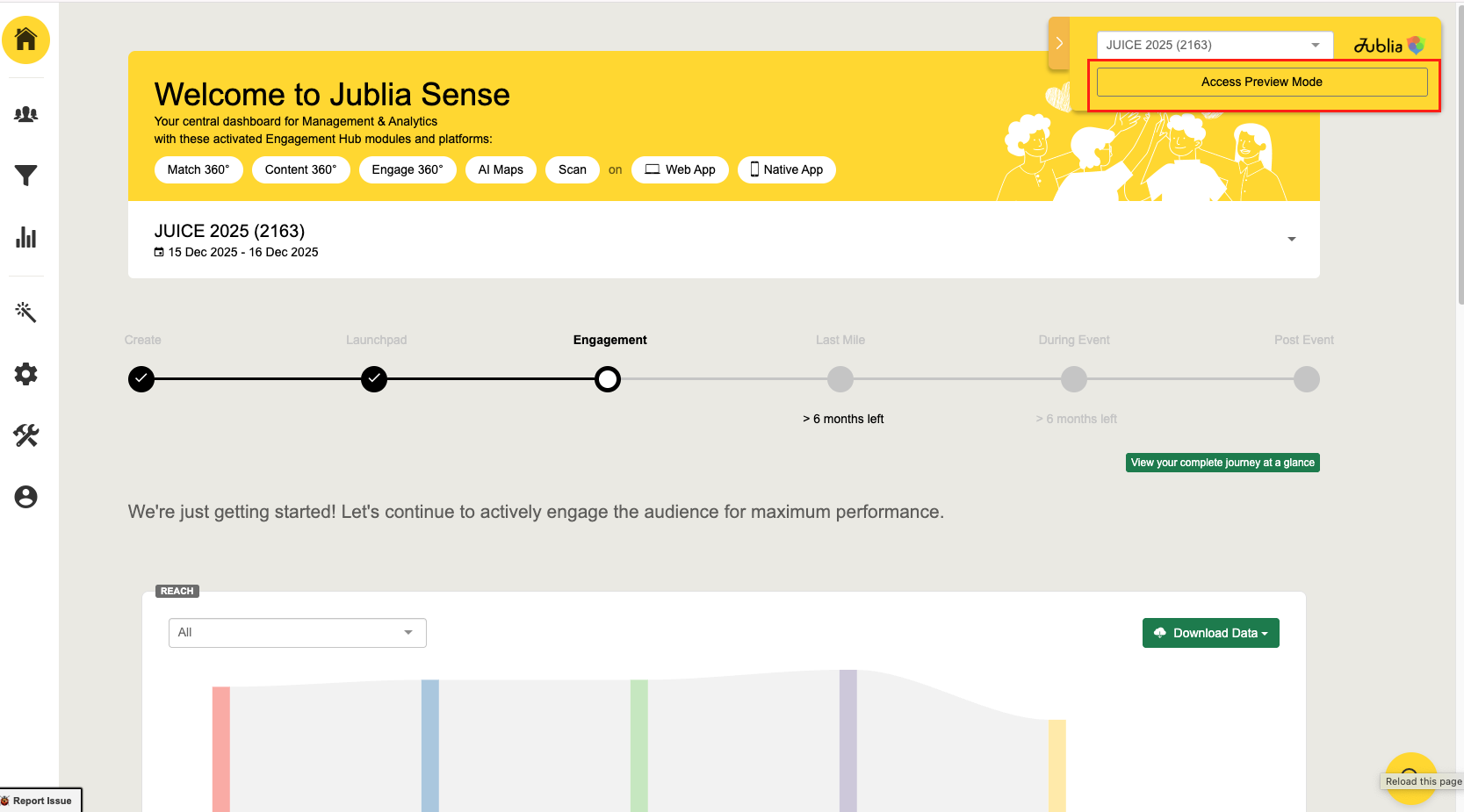Select the AI Maps module pill
This screenshot has width=1464, height=812.
pyautogui.click(x=501, y=169)
